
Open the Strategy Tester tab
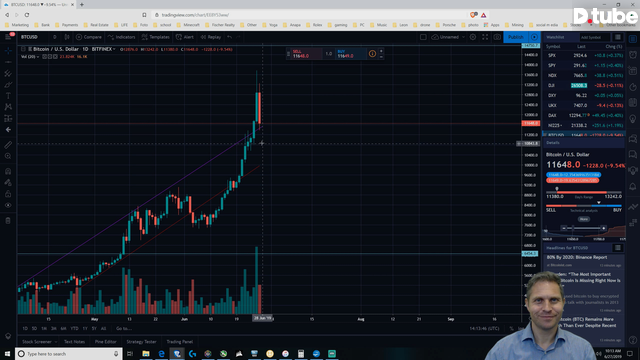click(141, 342)
